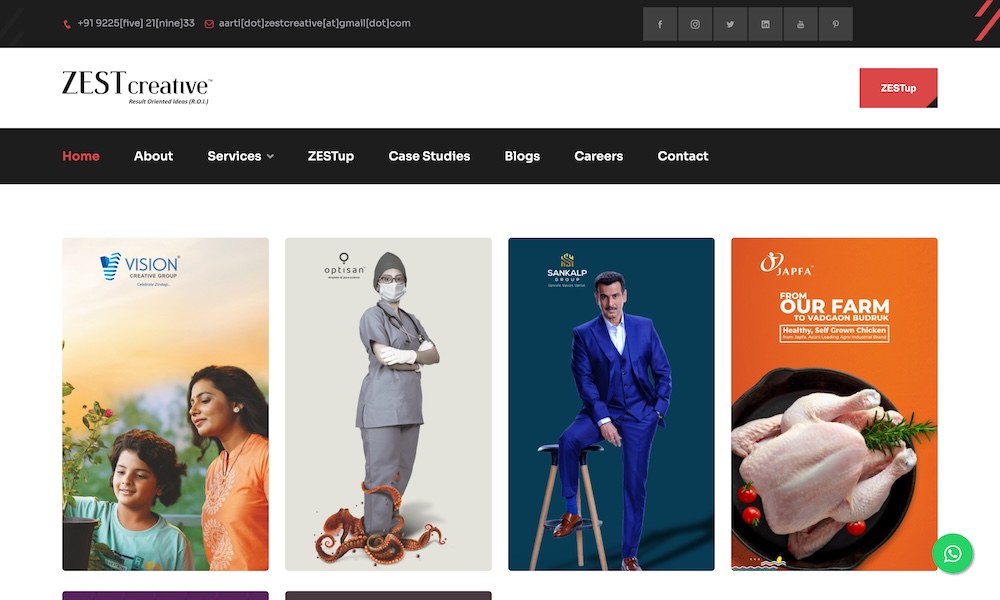Open the Japfa chicken ad thumbnail
The height and width of the screenshot is (600, 1000).
[x=834, y=404]
